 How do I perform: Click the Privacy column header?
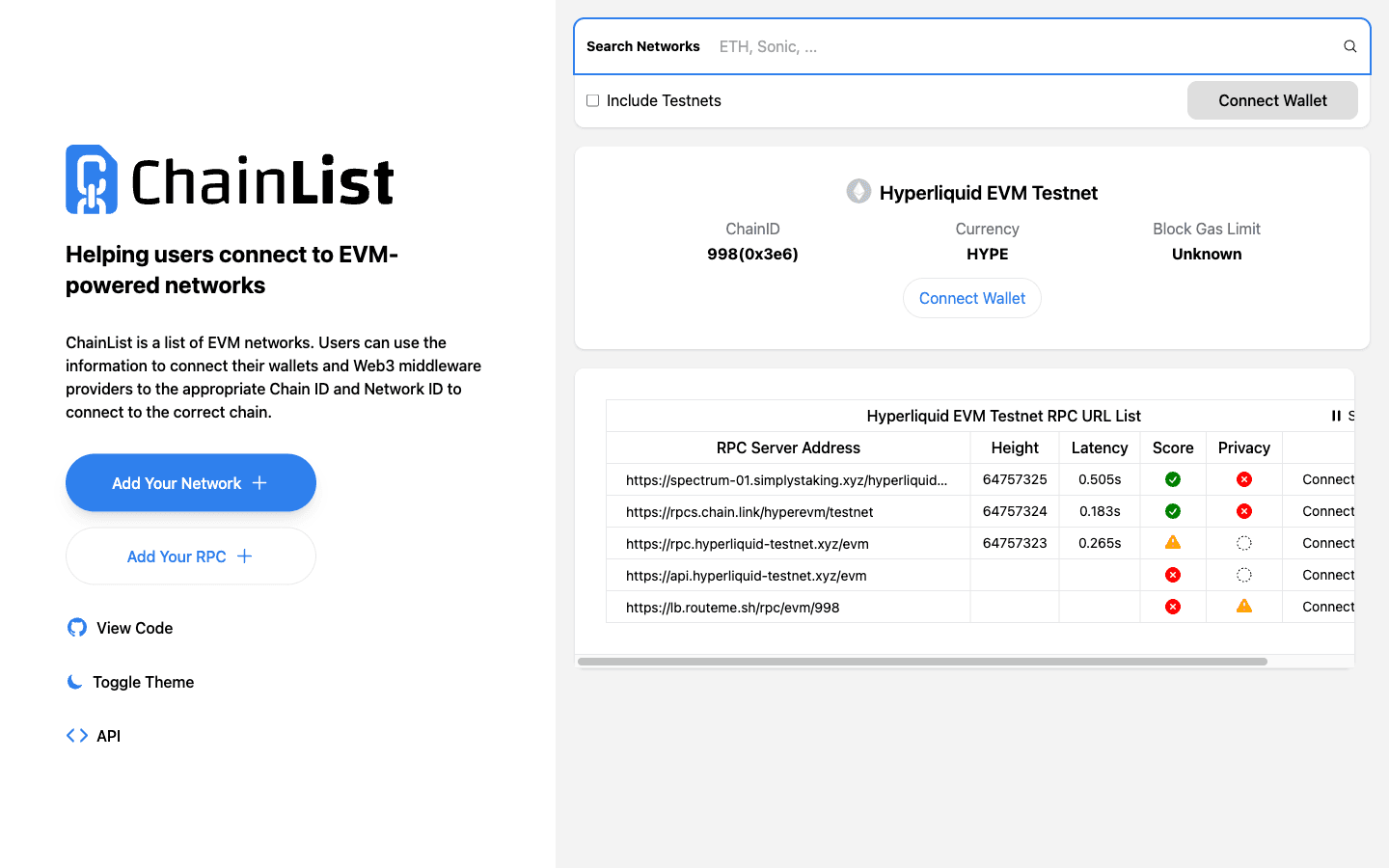point(1244,448)
